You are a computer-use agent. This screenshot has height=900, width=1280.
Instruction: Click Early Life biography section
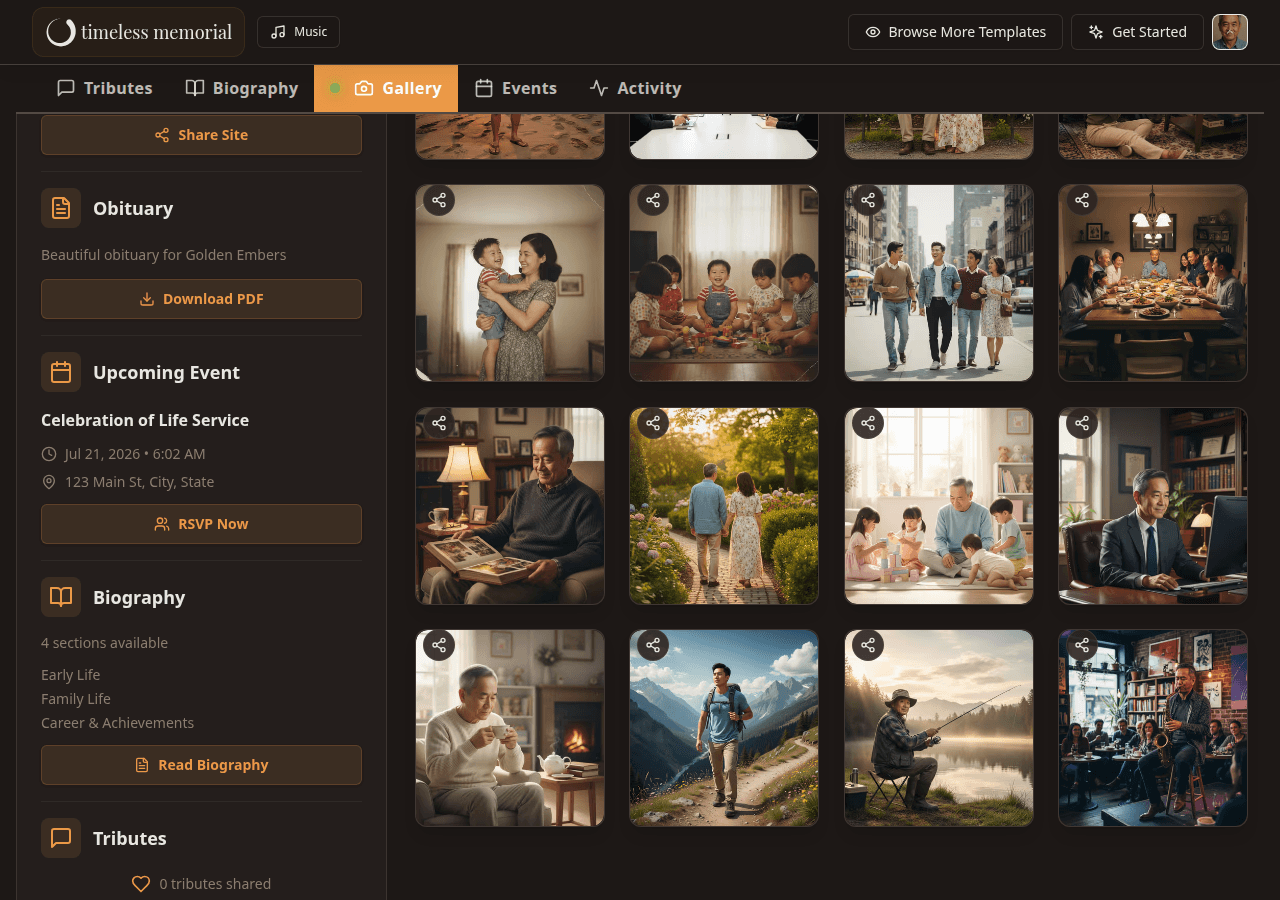[x=71, y=675]
